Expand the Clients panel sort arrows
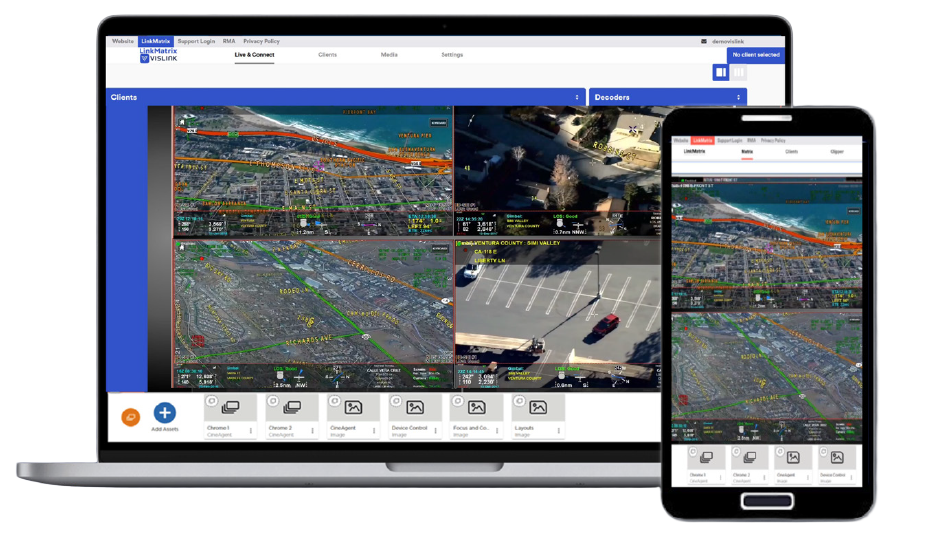This screenshot has height=557, width=929. 576,97
